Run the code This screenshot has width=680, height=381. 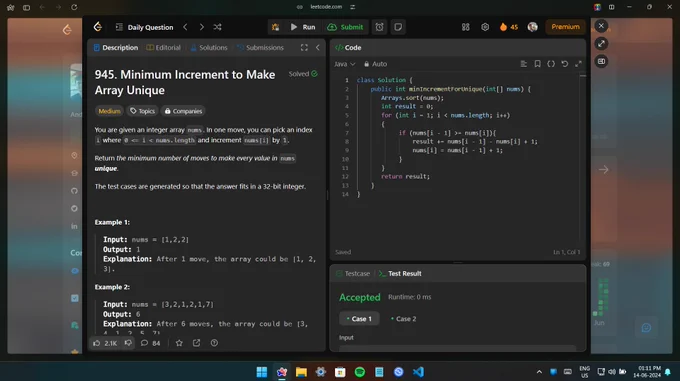tap(303, 27)
